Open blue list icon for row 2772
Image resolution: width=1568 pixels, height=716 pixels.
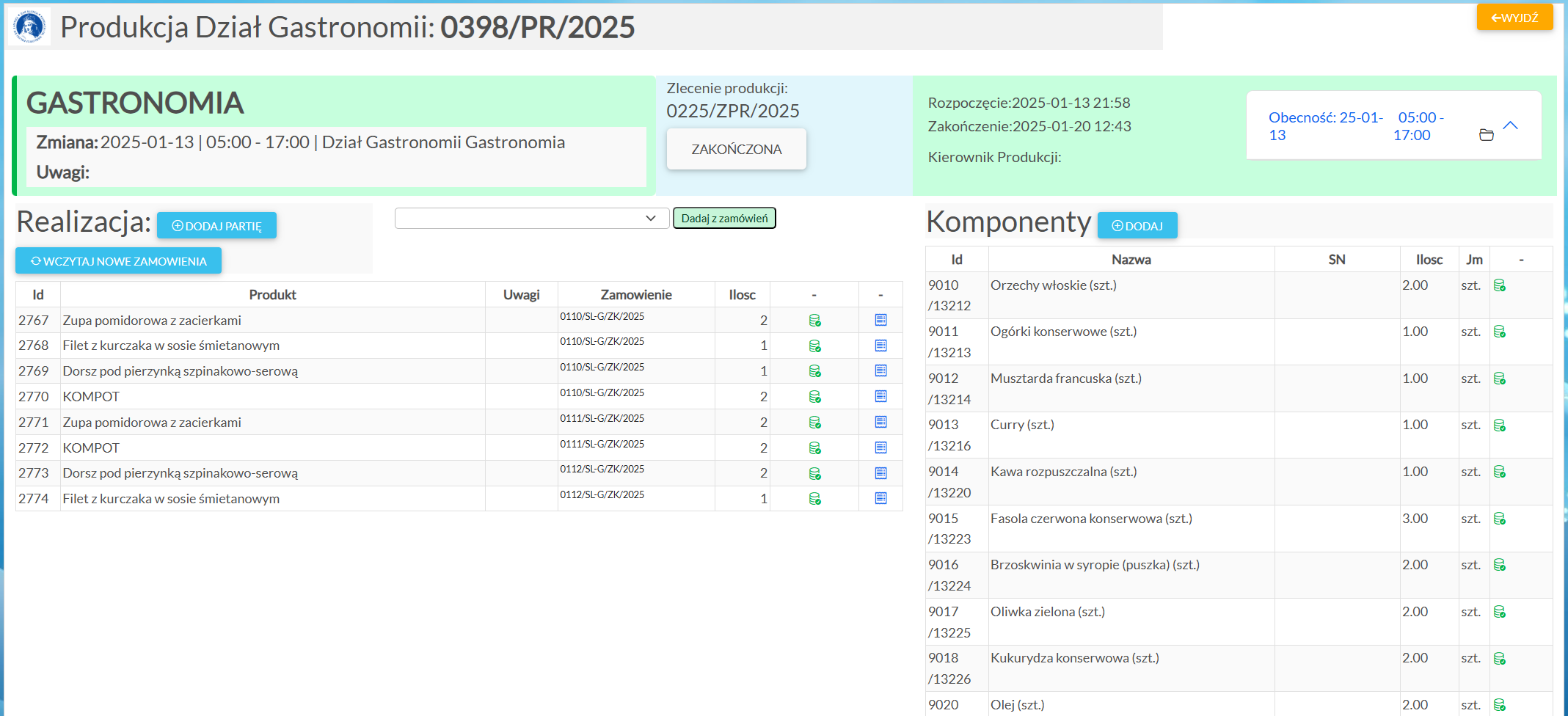tap(880, 447)
